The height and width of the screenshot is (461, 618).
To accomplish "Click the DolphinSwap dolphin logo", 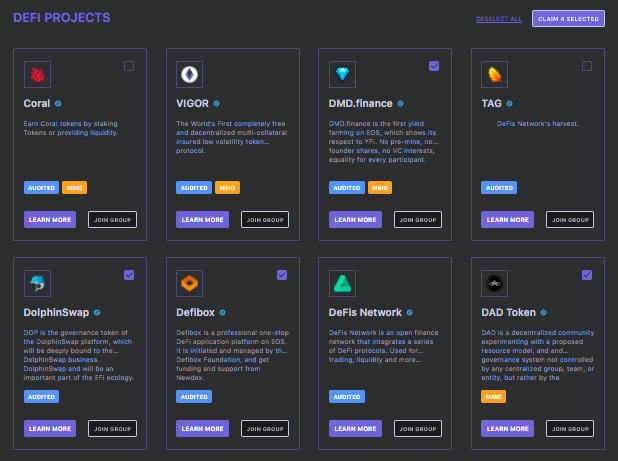I will point(37,283).
